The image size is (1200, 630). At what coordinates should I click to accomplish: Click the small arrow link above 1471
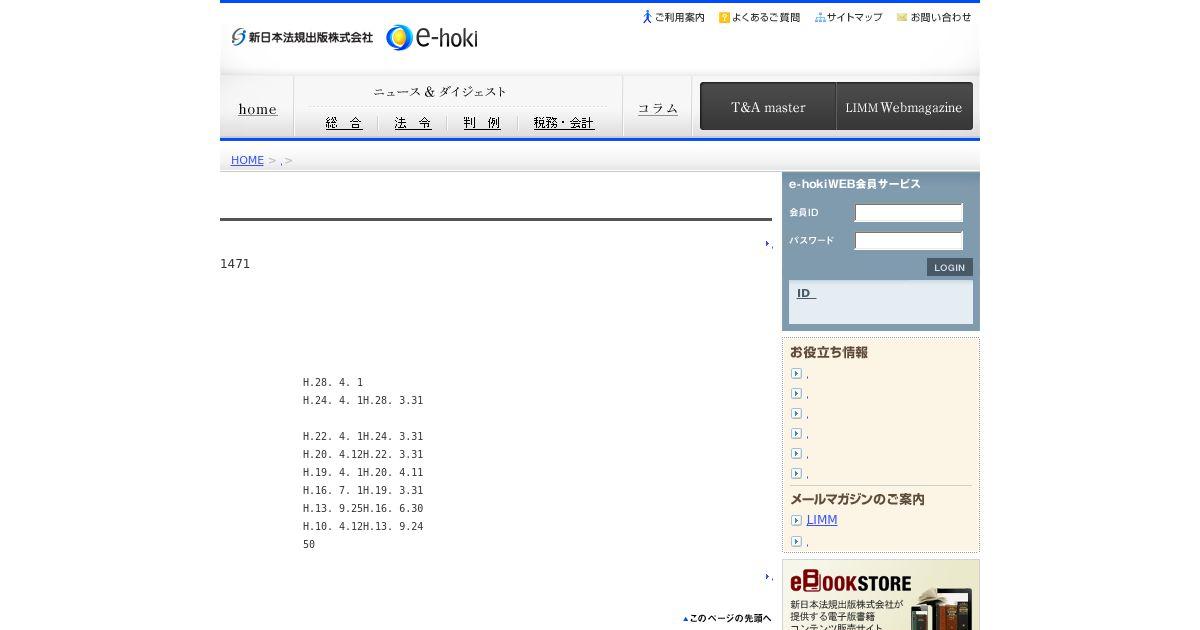coord(768,243)
